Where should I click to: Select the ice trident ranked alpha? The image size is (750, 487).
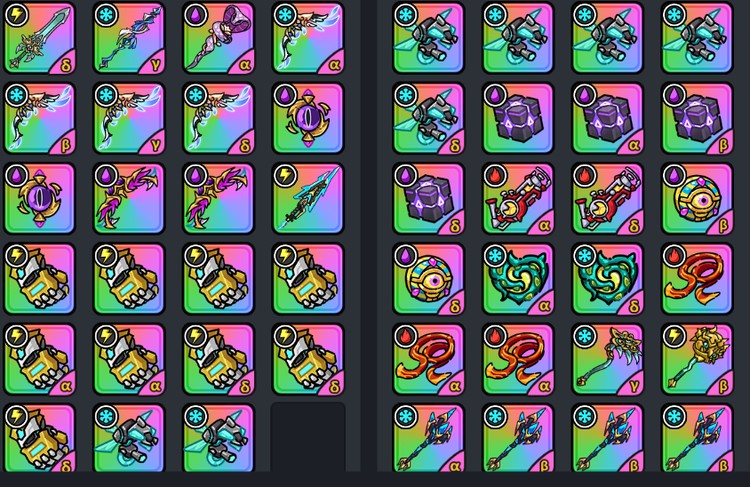(x=429, y=438)
